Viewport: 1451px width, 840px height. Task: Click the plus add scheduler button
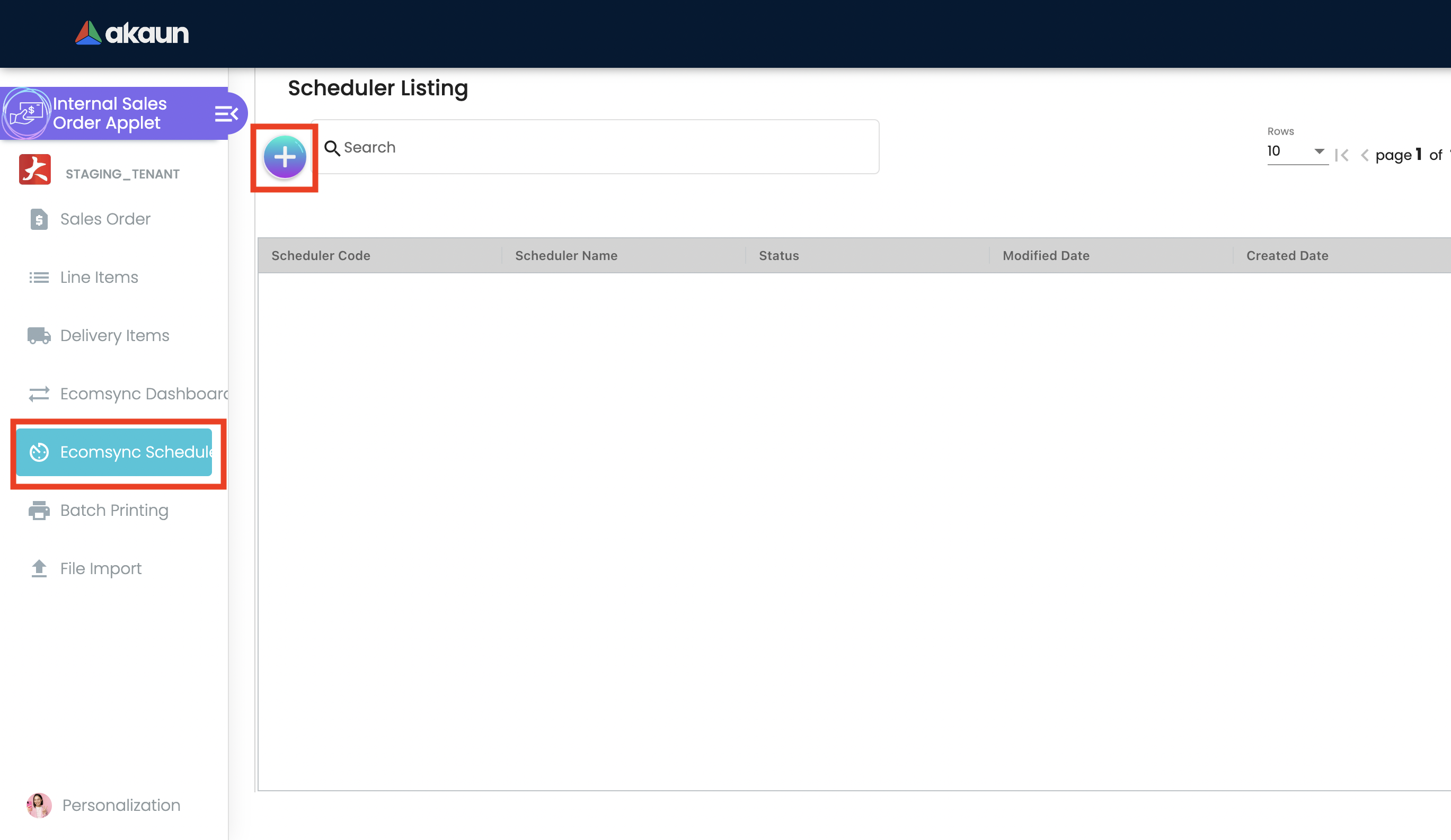[x=285, y=156]
